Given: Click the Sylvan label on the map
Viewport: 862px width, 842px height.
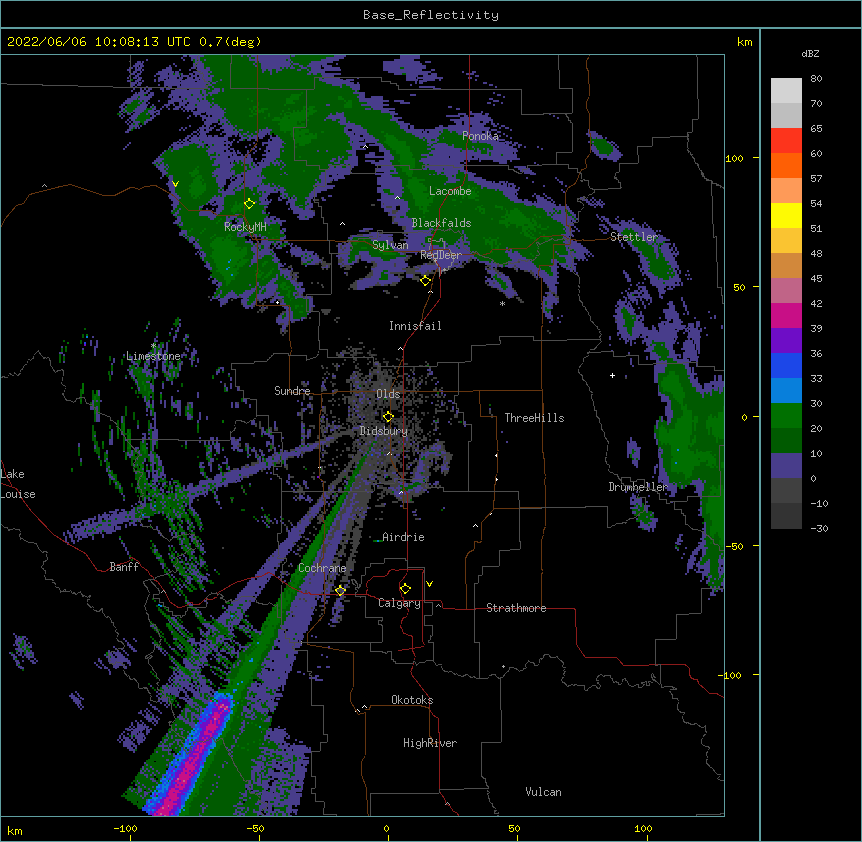Looking at the screenshot, I should (x=390, y=245).
